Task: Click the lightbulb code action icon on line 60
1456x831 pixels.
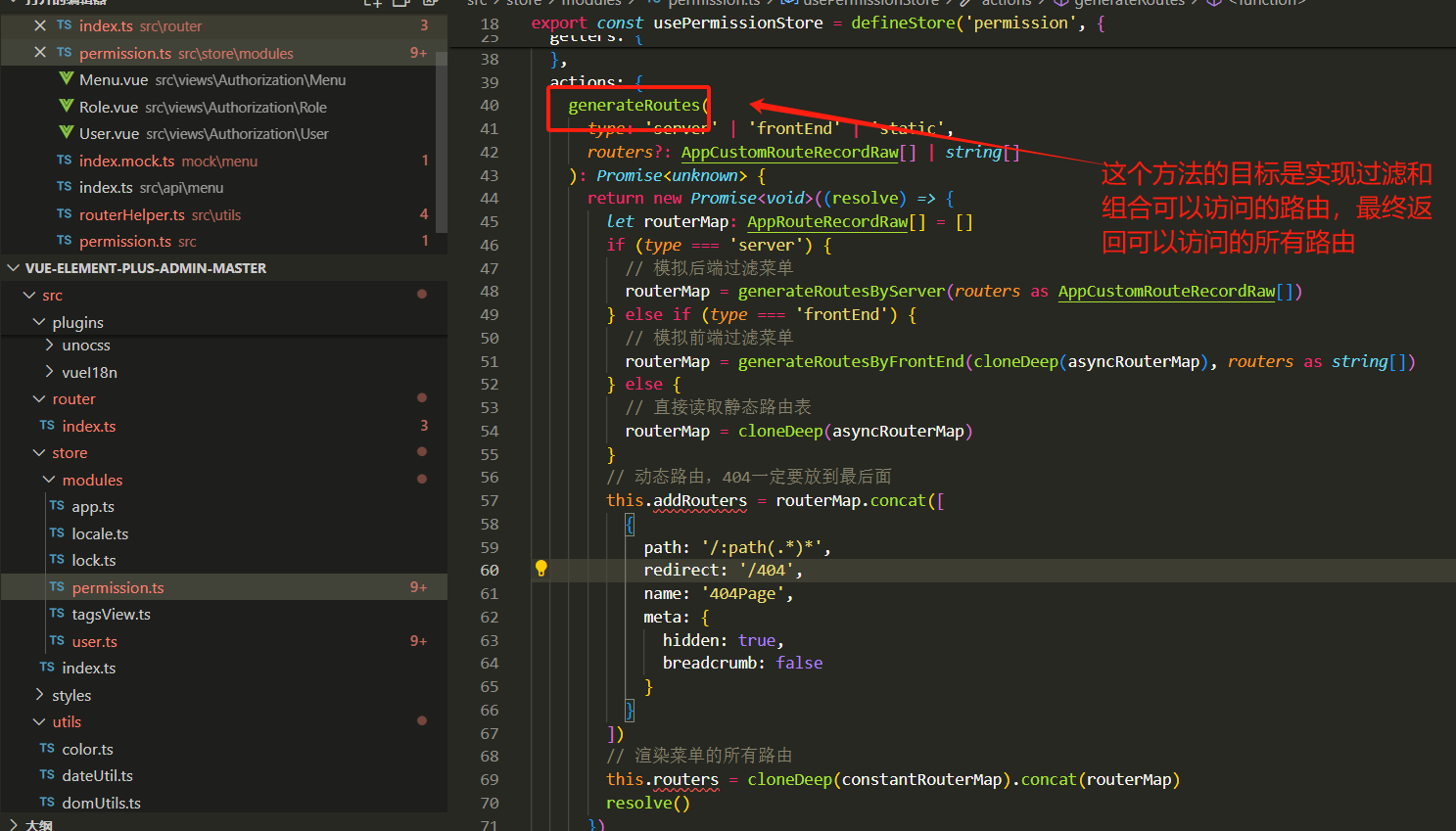Action: 540,569
